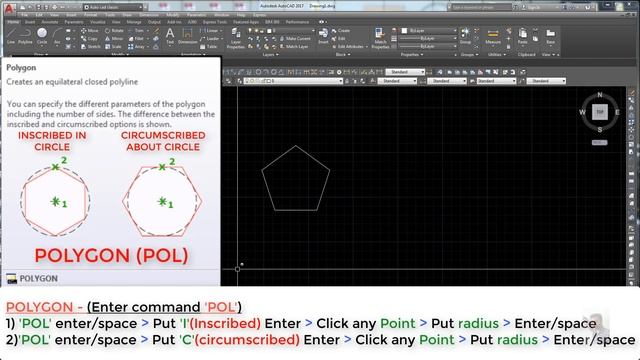The height and width of the screenshot is (360, 640).
Task: Open the AutoCAD application menu logo
Action: (9, 7)
